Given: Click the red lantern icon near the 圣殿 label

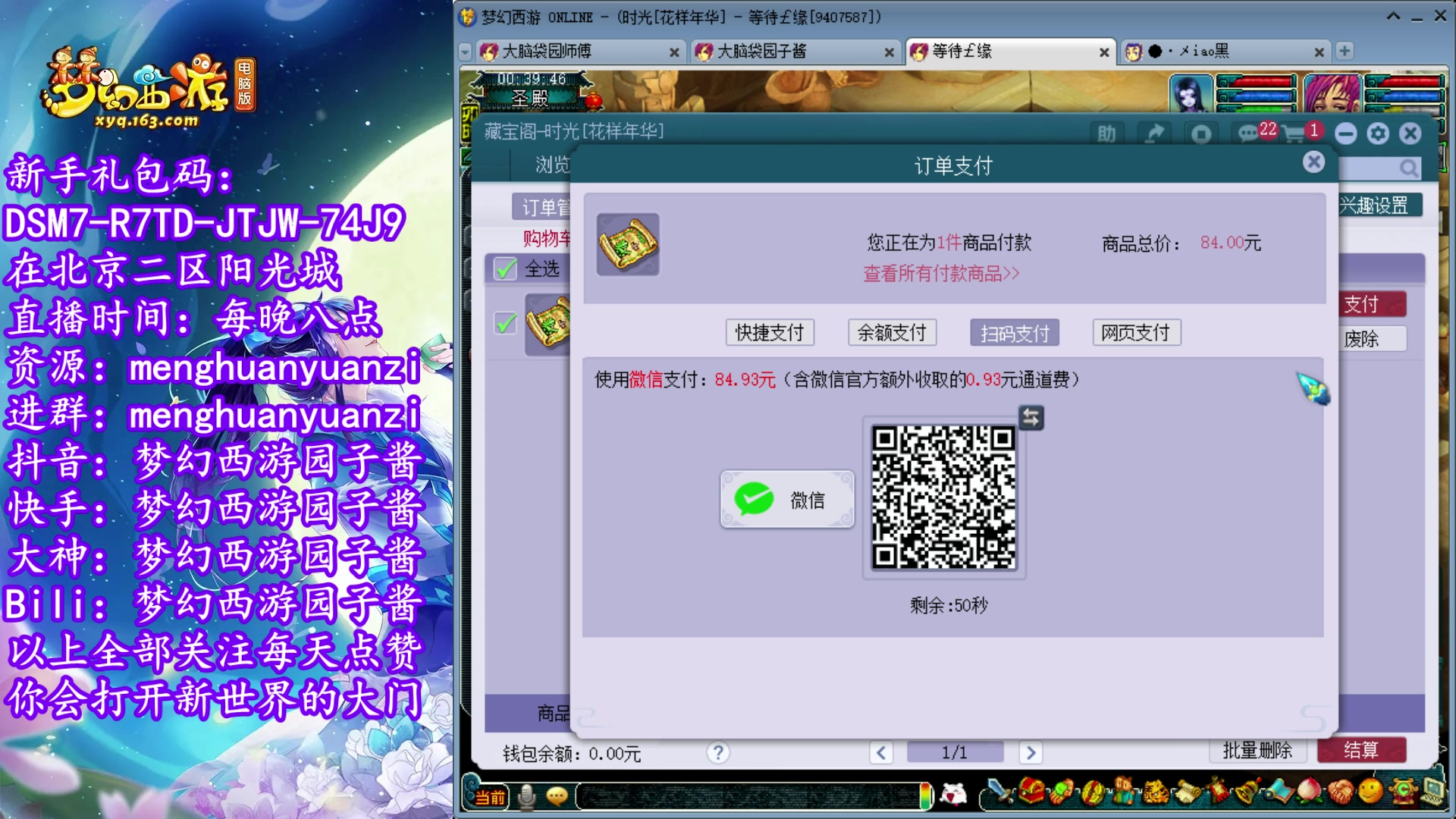Looking at the screenshot, I should pyautogui.click(x=594, y=100).
